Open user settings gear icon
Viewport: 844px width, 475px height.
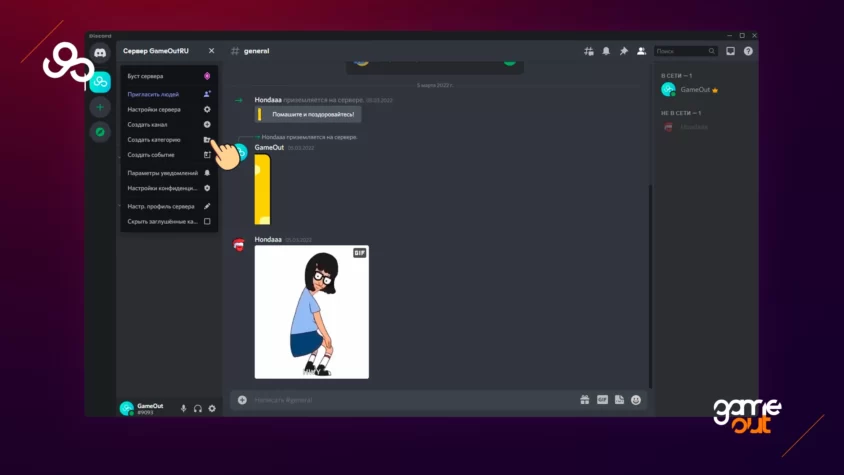pos(212,409)
